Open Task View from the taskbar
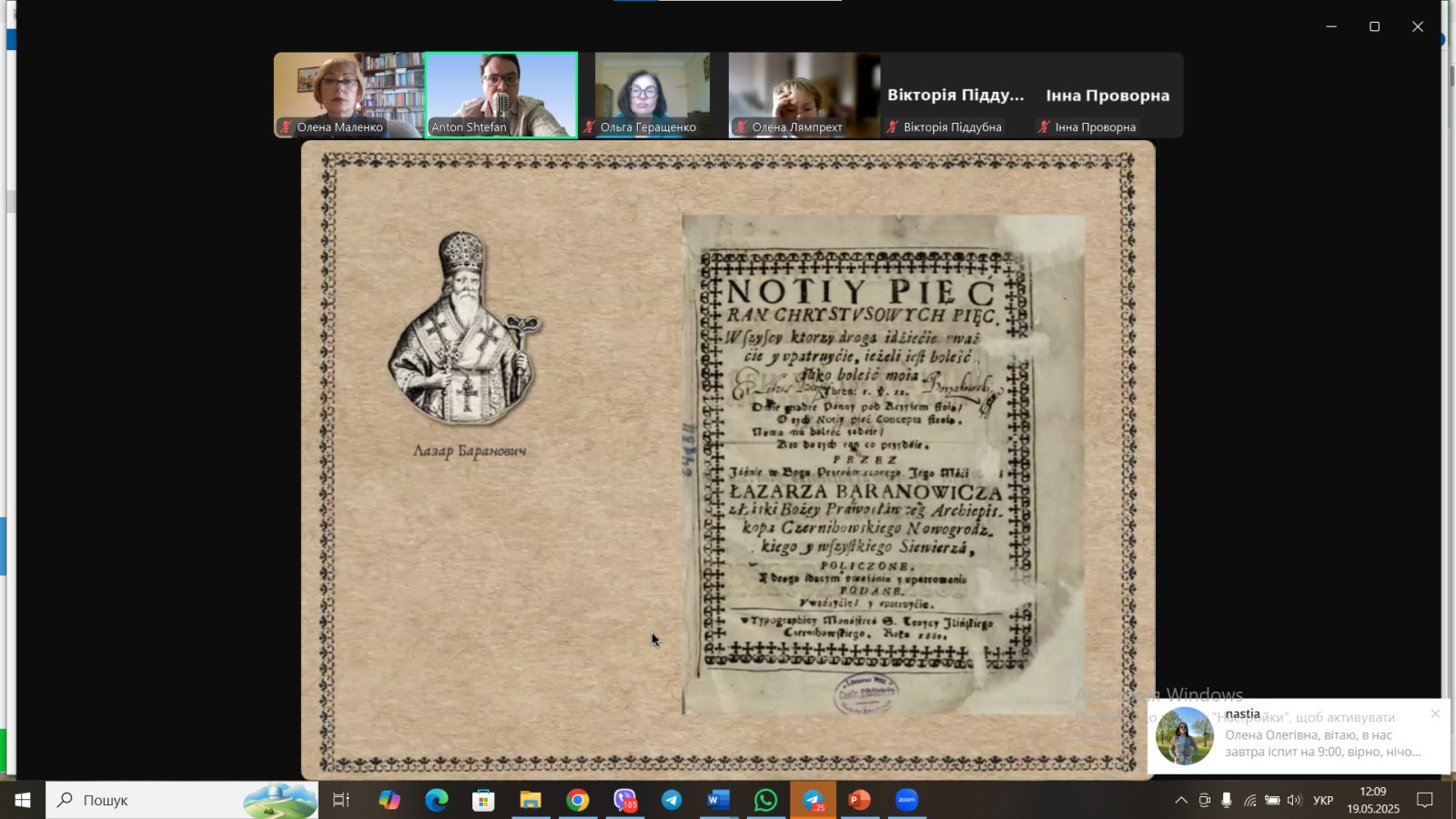This screenshot has height=819, width=1456. click(341, 800)
